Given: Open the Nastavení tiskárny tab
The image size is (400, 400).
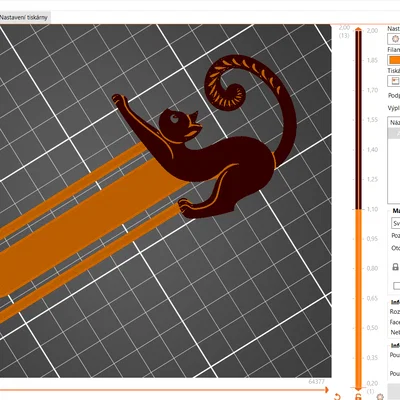Looking at the screenshot, I should tap(24, 17).
